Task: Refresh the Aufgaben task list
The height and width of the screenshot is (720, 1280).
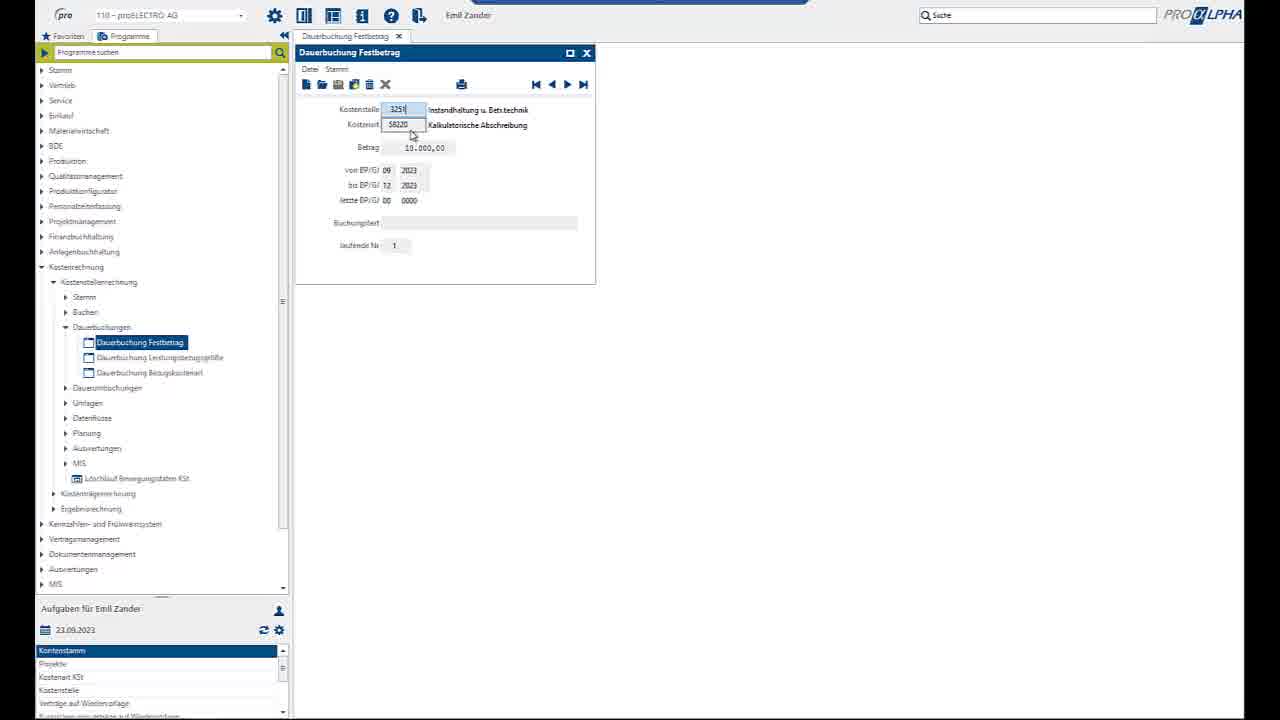Action: pyautogui.click(x=264, y=630)
